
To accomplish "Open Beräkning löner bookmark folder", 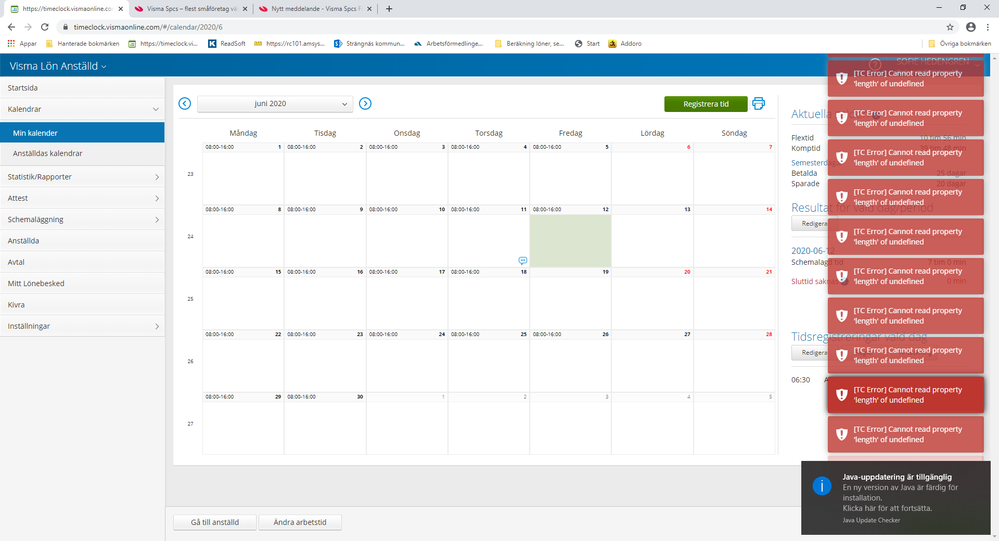I will pyautogui.click(x=529, y=43).
